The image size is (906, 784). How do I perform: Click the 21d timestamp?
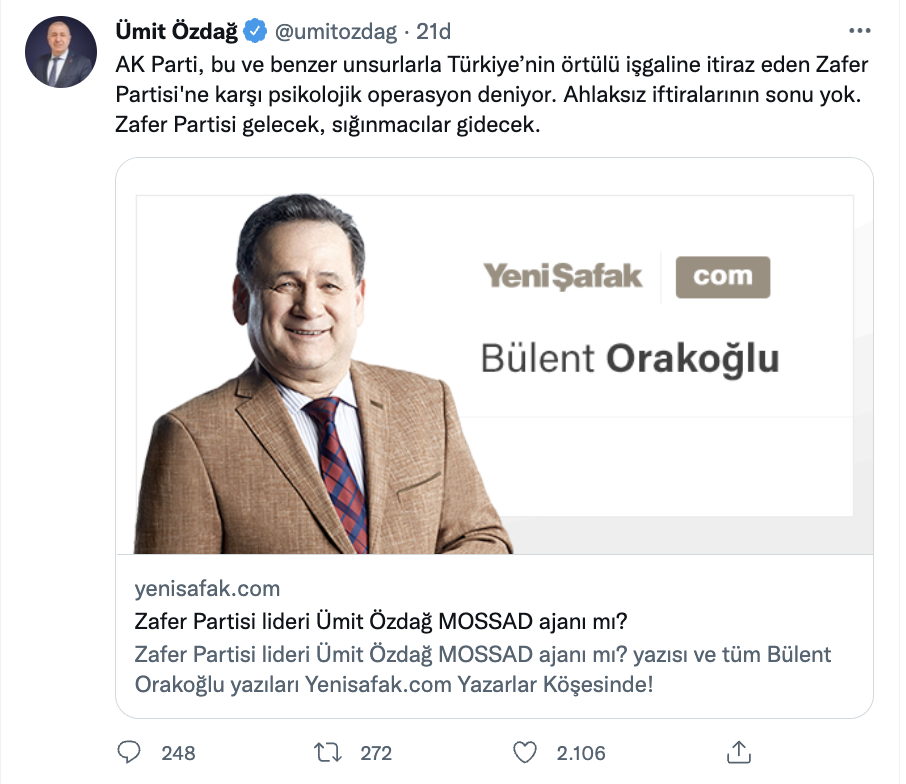pos(433,32)
